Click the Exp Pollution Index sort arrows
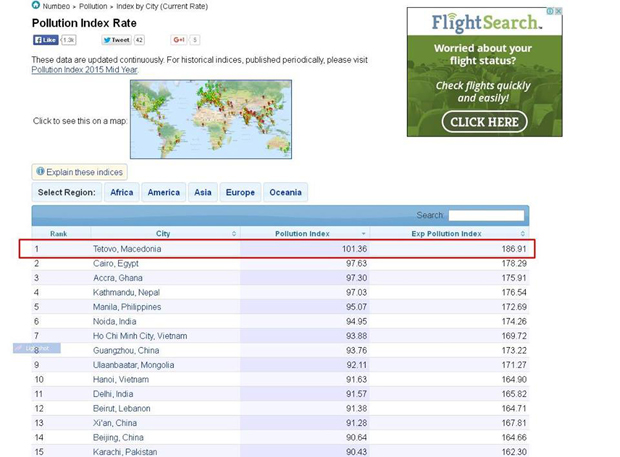Viewport: 620px width, 457px height. [522, 234]
